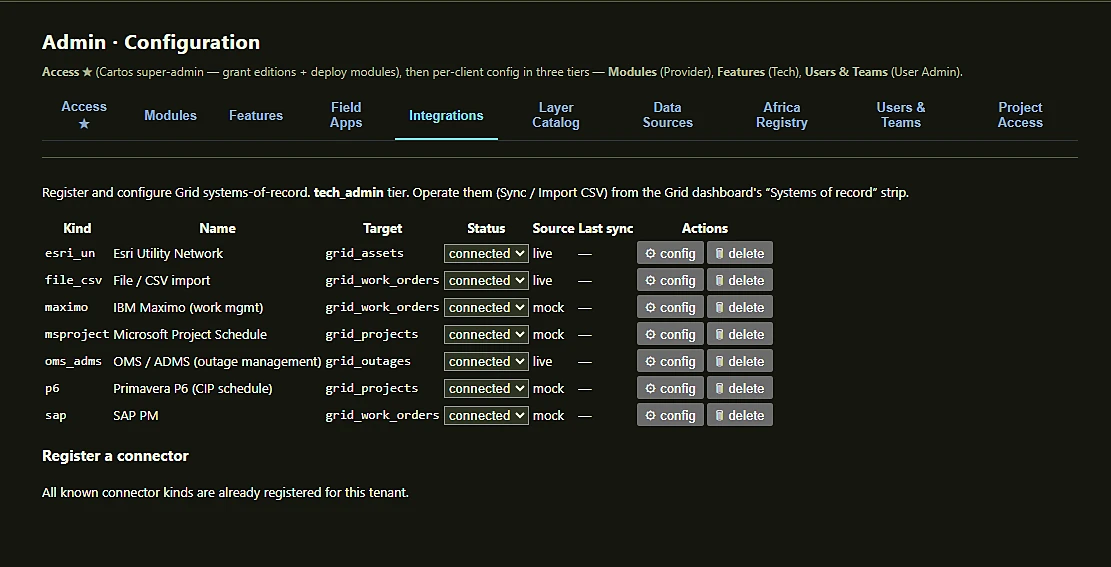
Task: Open the Data Sources tab
Action: (x=667, y=115)
